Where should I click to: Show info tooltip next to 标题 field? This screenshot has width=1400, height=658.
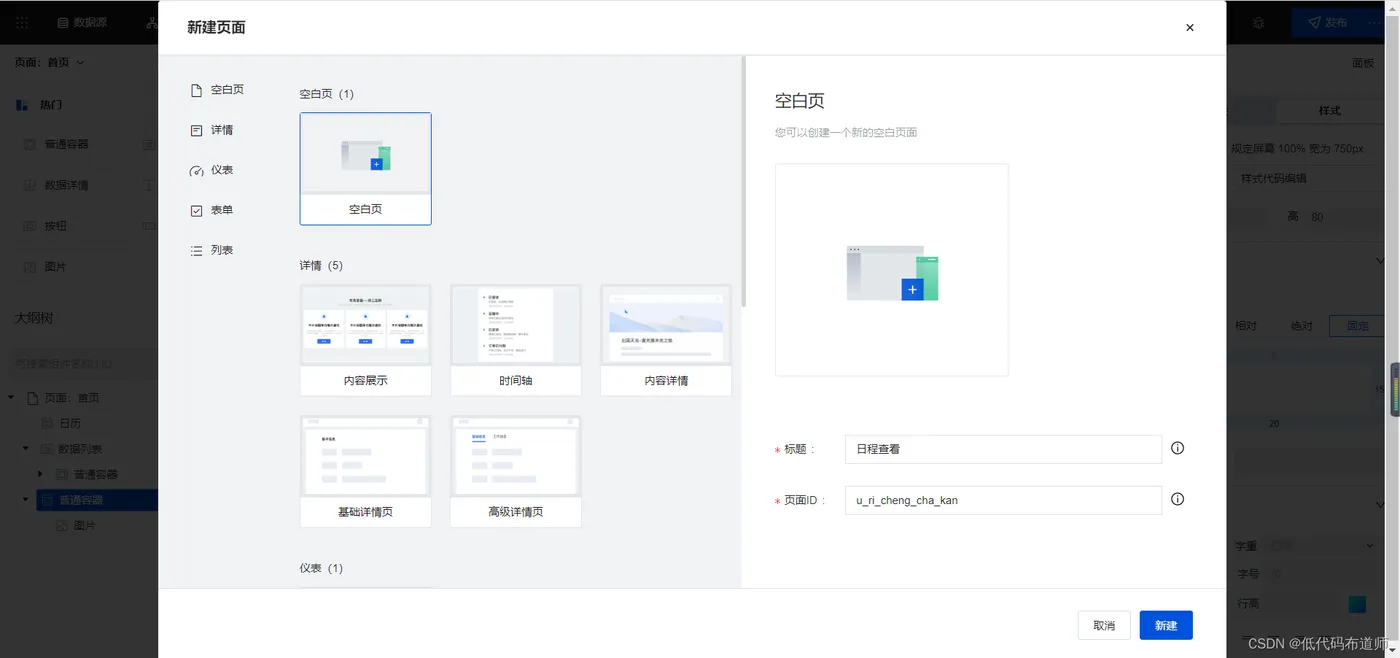1177,448
